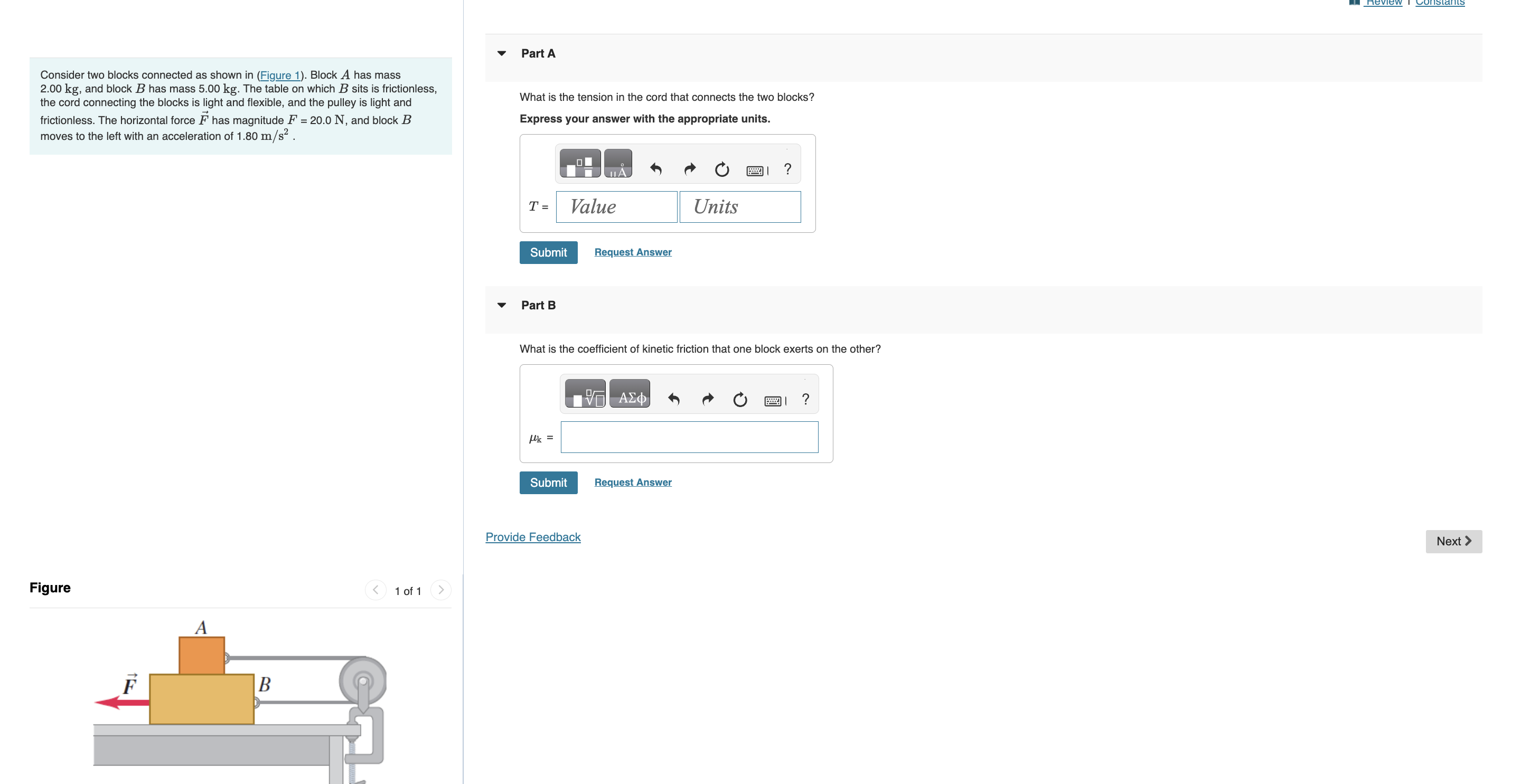The width and height of the screenshot is (1521, 784).
Task: Click Request Answer link in Part A
Action: click(632, 252)
